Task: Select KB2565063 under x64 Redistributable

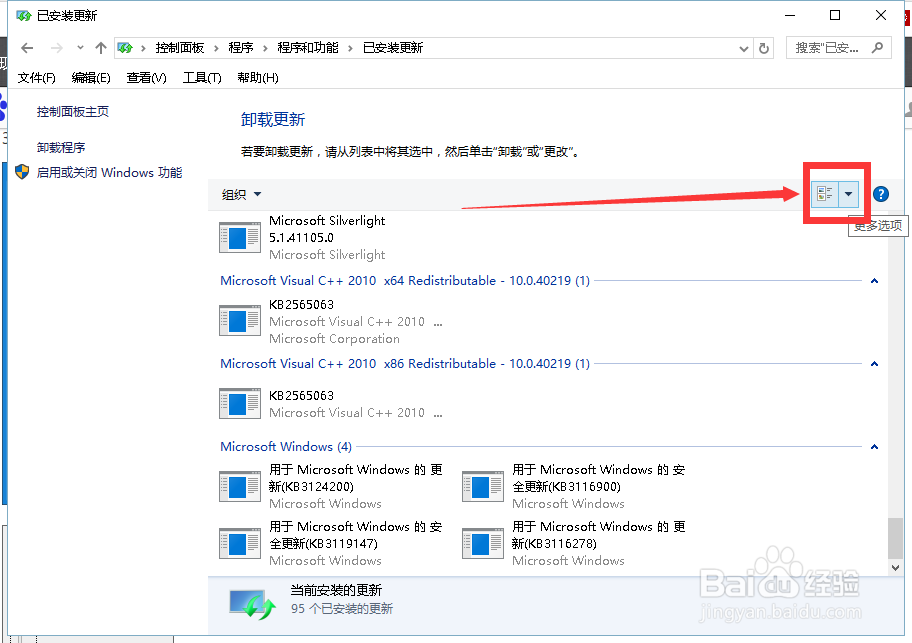Action: (332, 322)
